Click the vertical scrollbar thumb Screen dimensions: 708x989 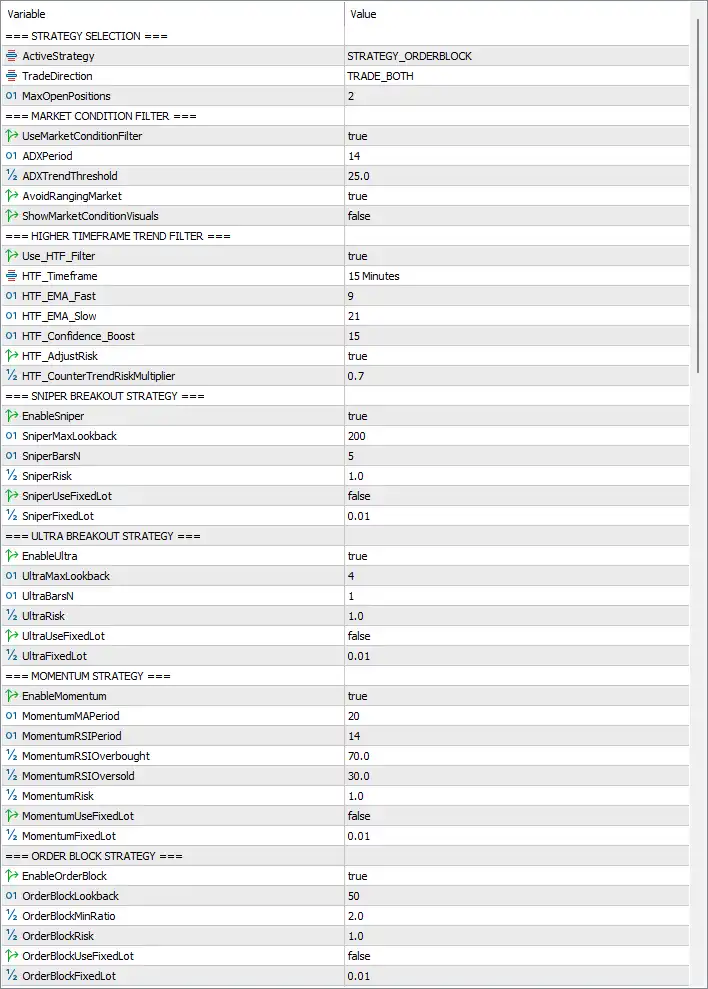698,196
